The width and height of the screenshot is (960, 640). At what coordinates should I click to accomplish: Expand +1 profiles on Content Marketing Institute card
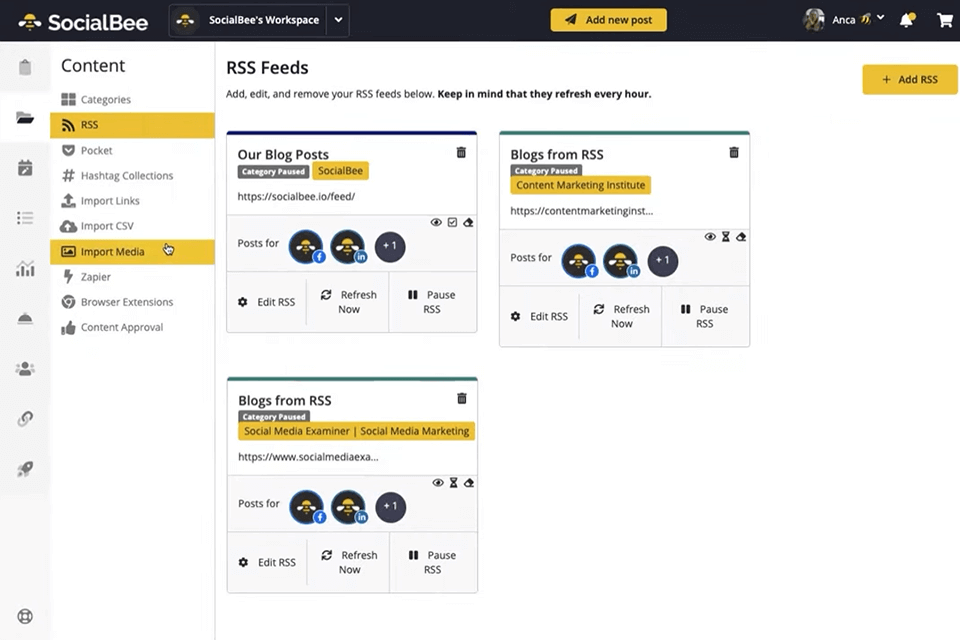tap(663, 262)
